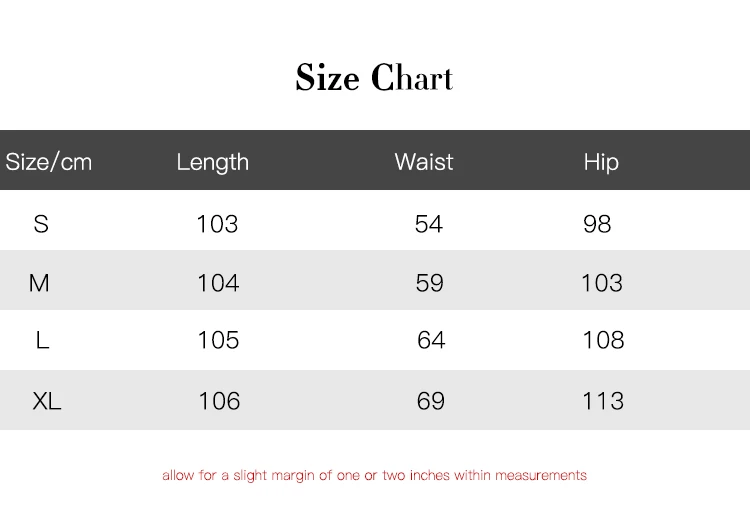Select hip value 98 for size S
The width and height of the screenshot is (750, 517).
(x=597, y=224)
